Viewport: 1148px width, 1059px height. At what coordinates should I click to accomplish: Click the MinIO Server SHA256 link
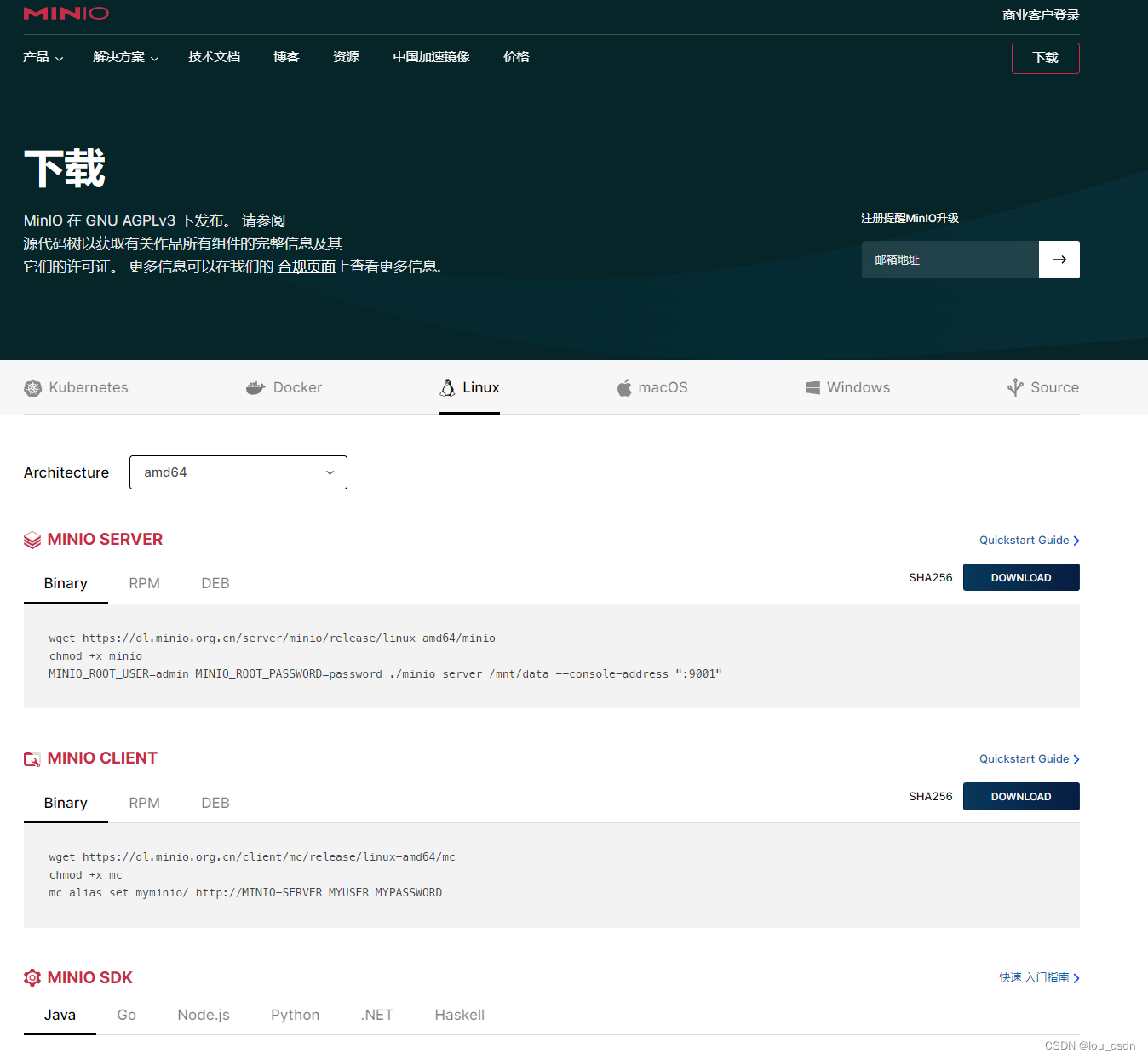point(931,577)
